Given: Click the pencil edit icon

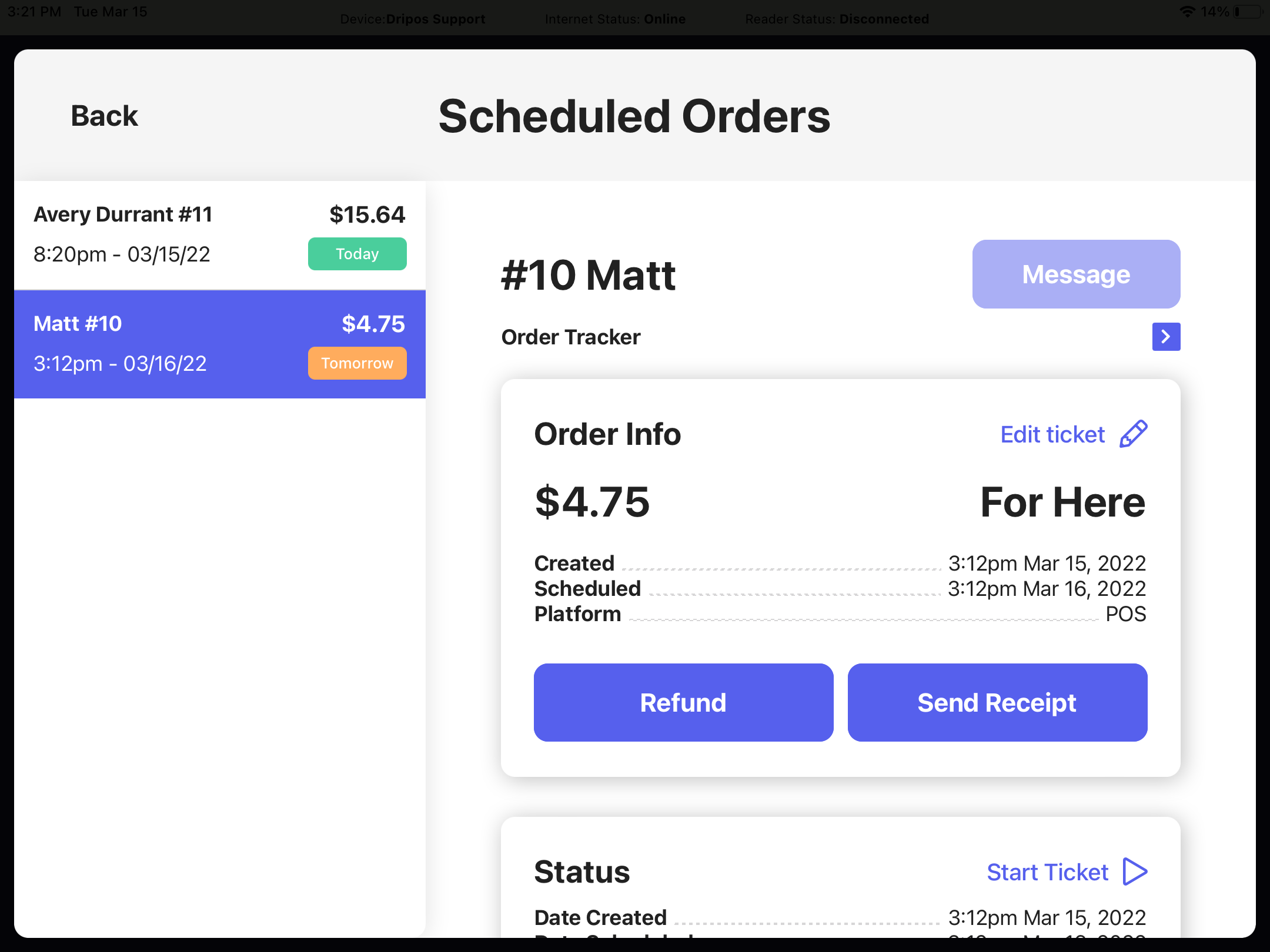Looking at the screenshot, I should click(x=1134, y=434).
